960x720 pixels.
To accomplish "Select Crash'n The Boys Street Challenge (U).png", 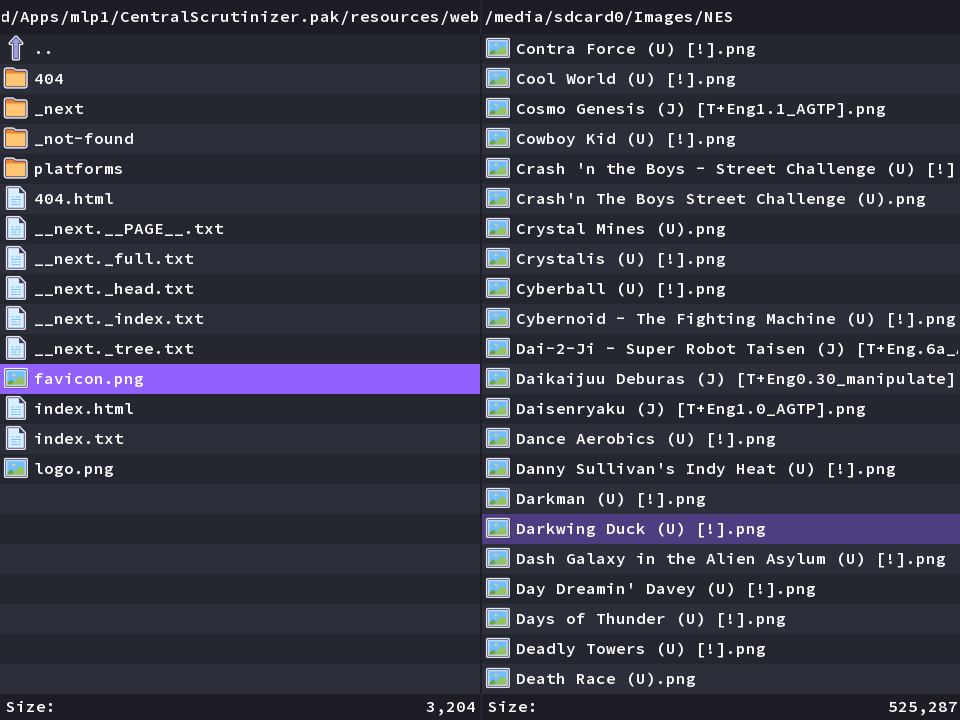I will coord(721,199).
